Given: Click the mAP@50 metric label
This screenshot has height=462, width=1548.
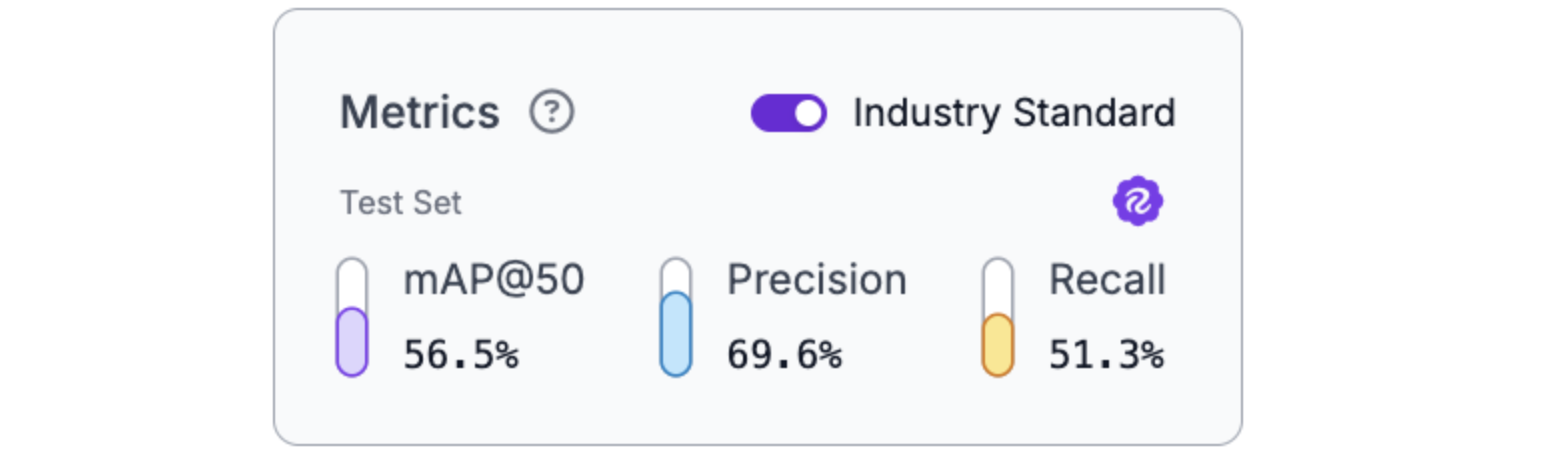Looking at the screenshot, I should (x=493, y=281).
